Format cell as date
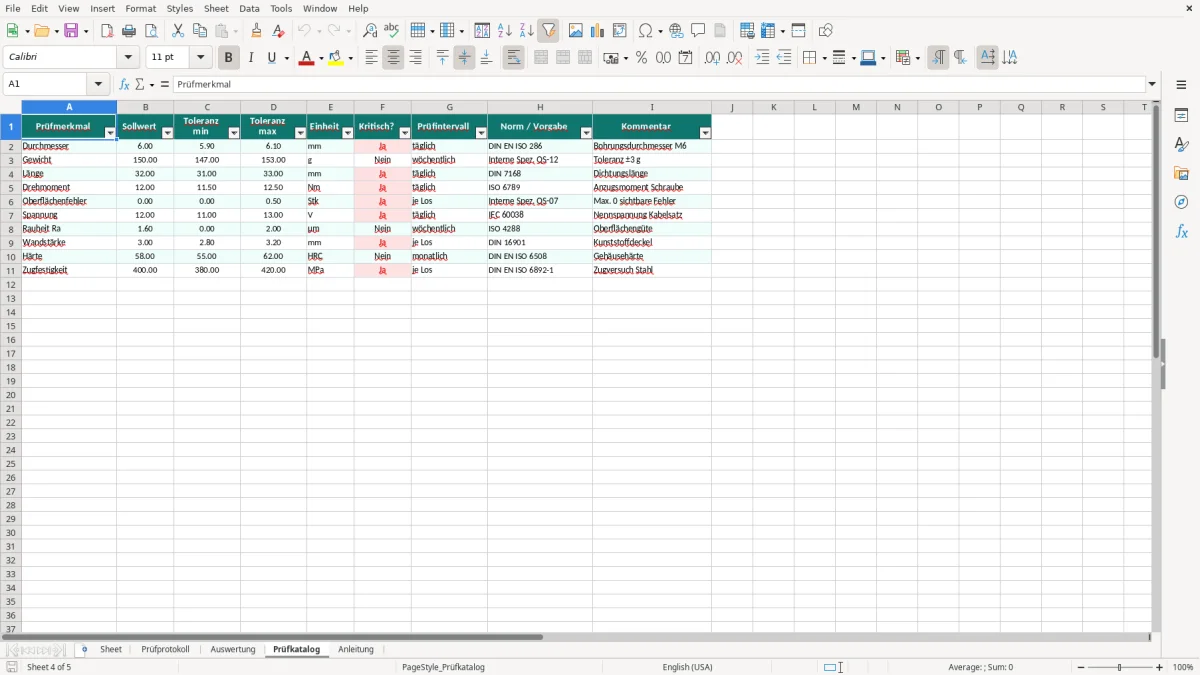This screenshot has width=1200, height=675. (685, 58)
